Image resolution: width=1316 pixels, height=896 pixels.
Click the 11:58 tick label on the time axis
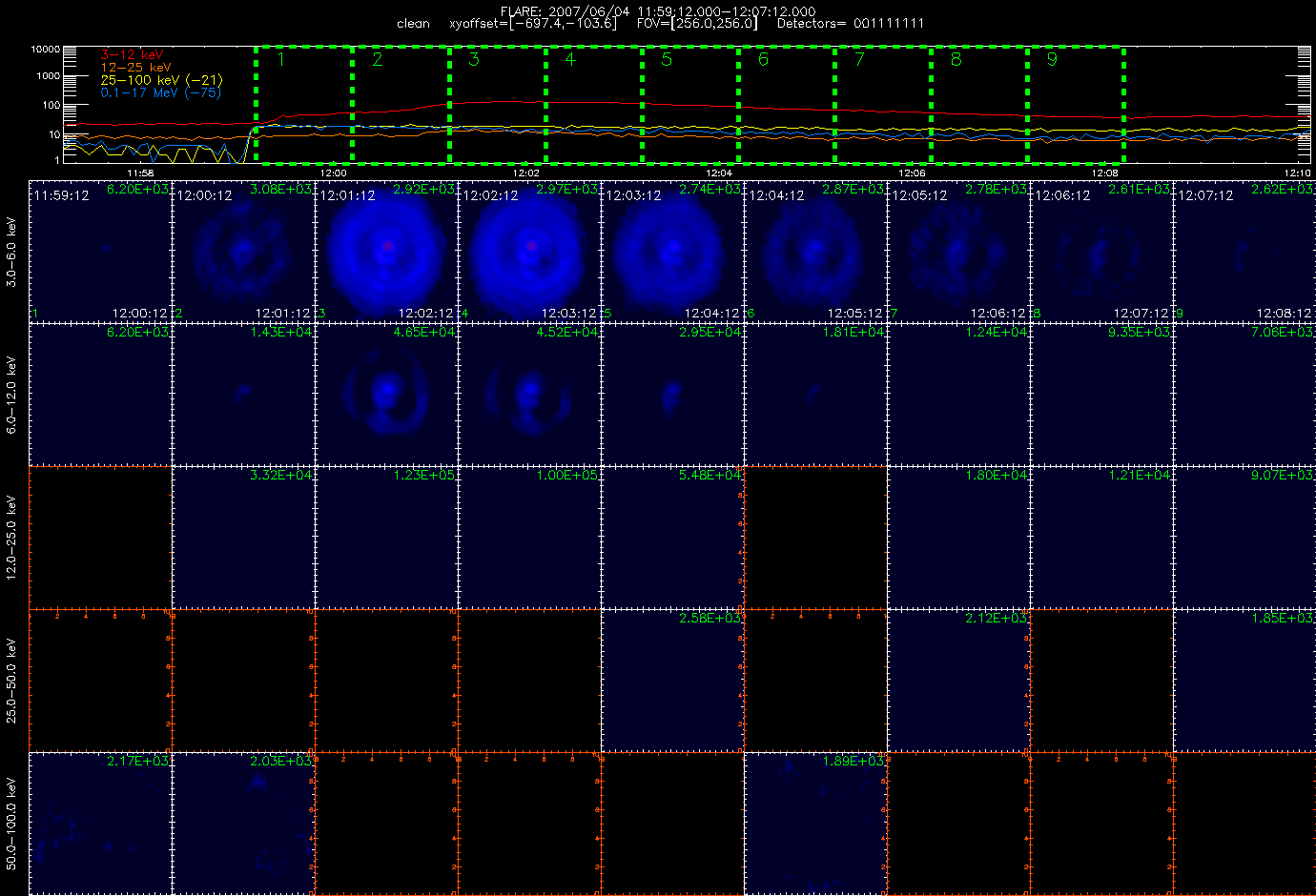tap(140, 173)
